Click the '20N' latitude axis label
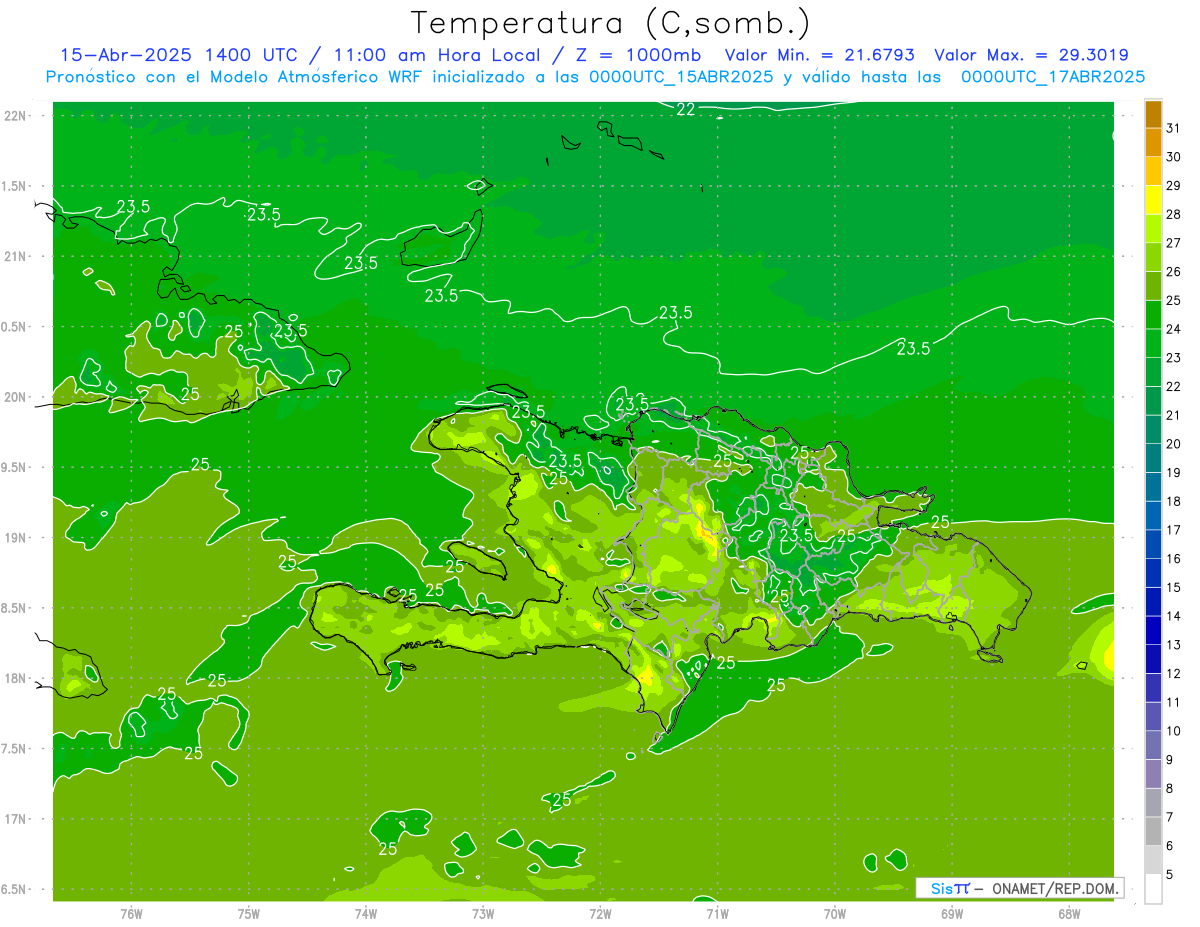 (x=15, y=398)
